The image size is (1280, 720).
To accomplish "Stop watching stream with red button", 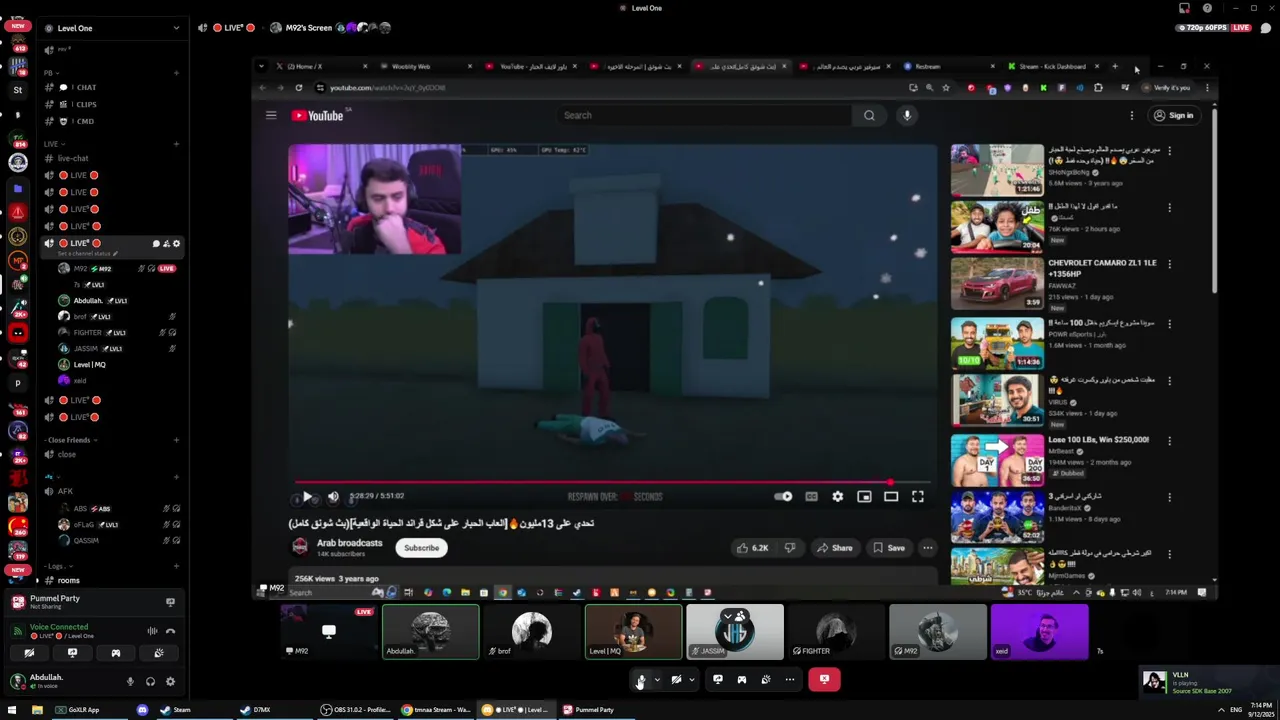I will (x=824, y=679).
